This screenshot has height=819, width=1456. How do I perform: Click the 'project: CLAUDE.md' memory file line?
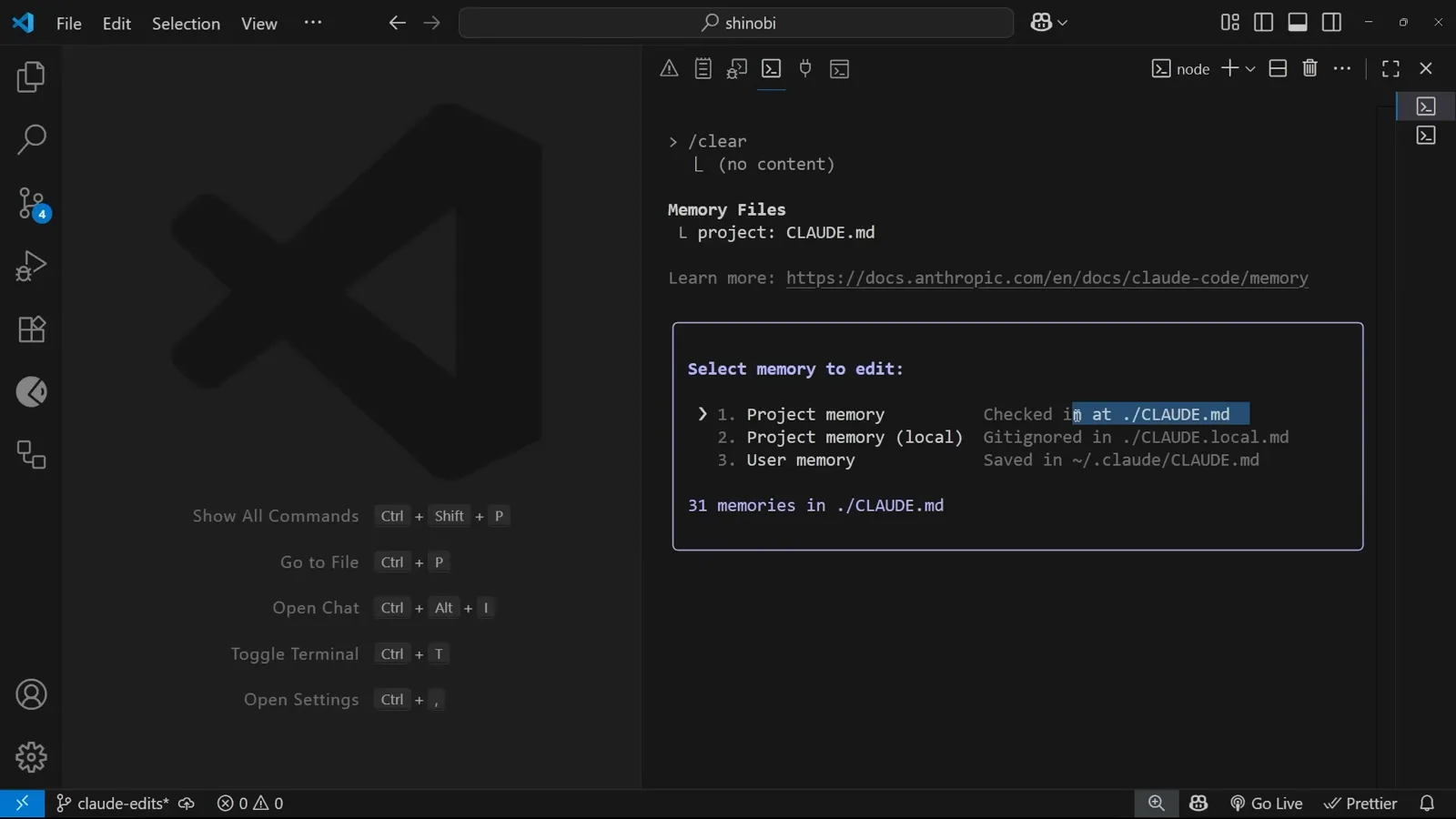(786, 233)
